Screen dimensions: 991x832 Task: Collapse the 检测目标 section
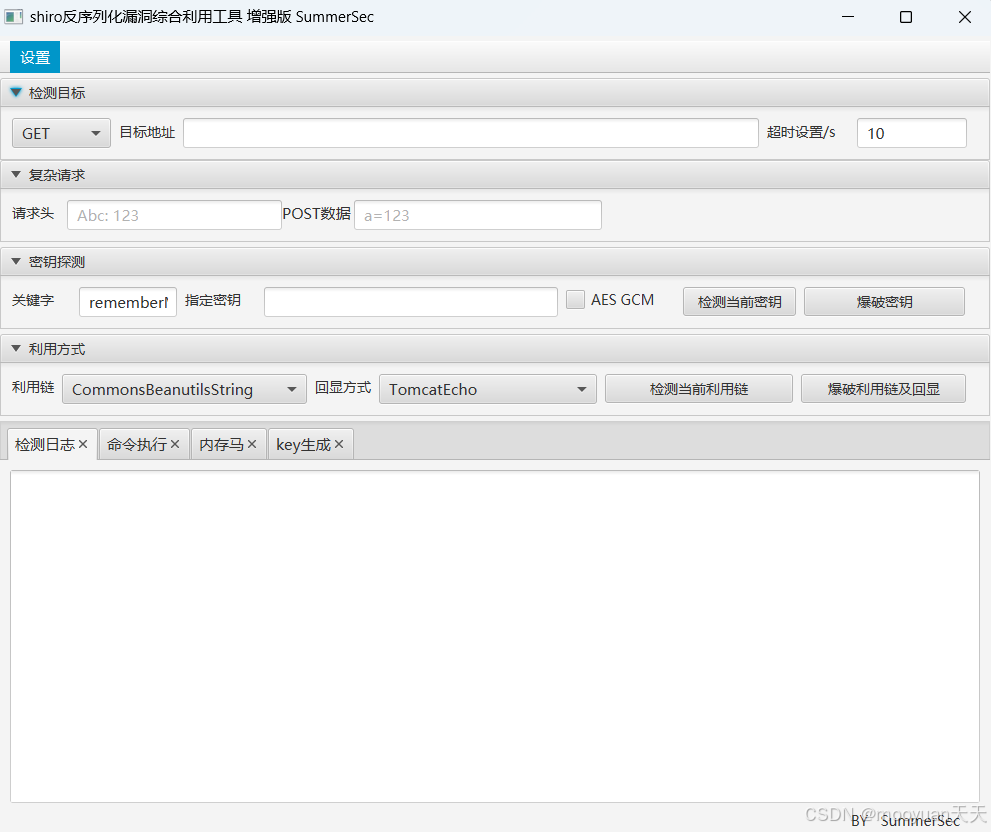pyautogui.click(x=16, y=93)
